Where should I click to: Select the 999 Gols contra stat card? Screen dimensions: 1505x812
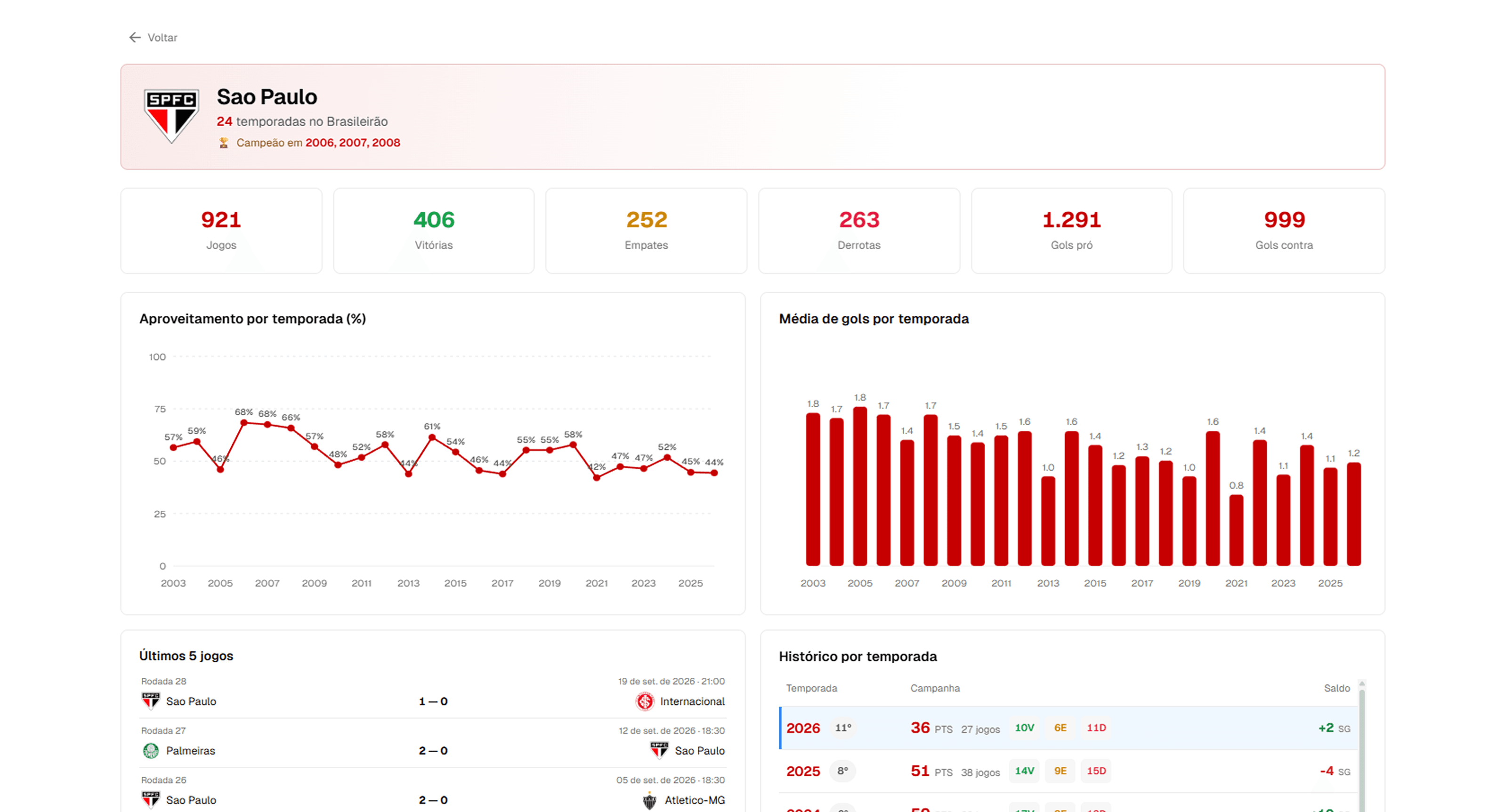click(x=1284, y=231)
